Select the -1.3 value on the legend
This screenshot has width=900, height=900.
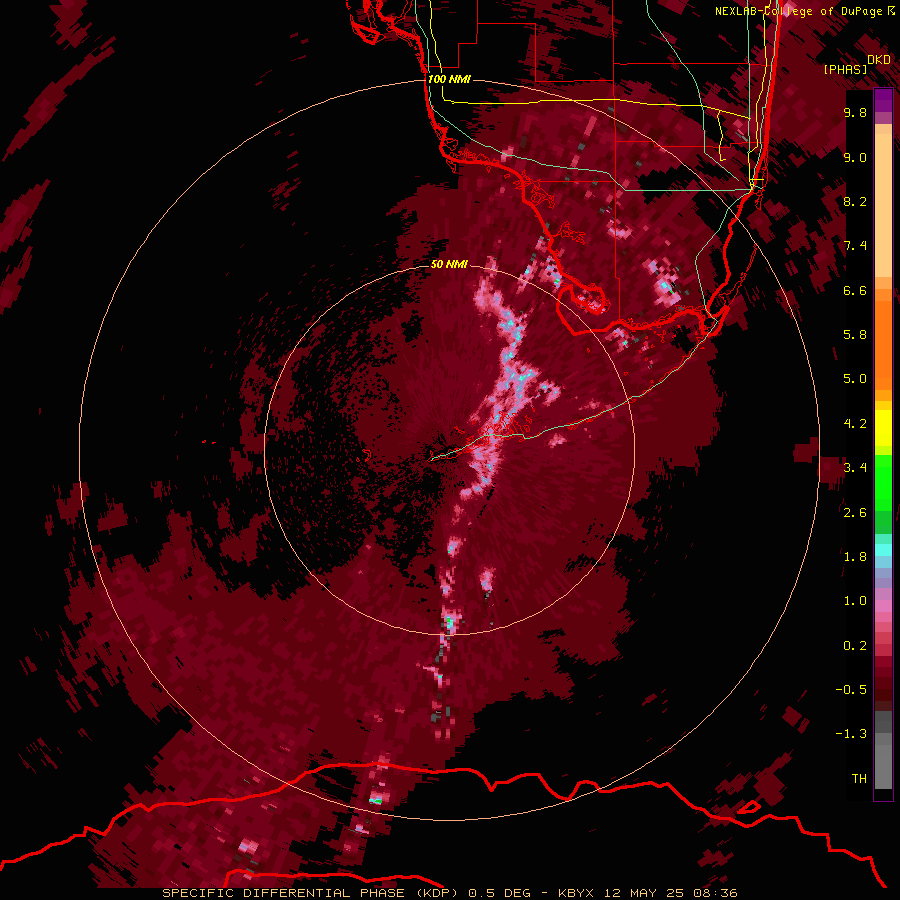pos(851,734)
